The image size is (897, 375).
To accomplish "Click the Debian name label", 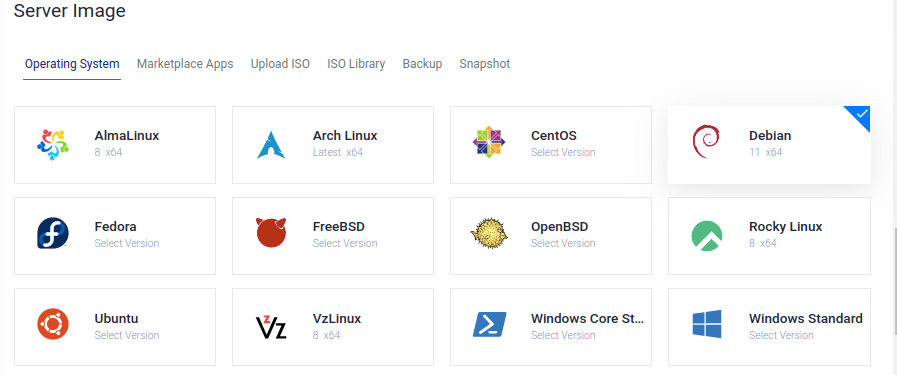I will click(x=770, y=136).
